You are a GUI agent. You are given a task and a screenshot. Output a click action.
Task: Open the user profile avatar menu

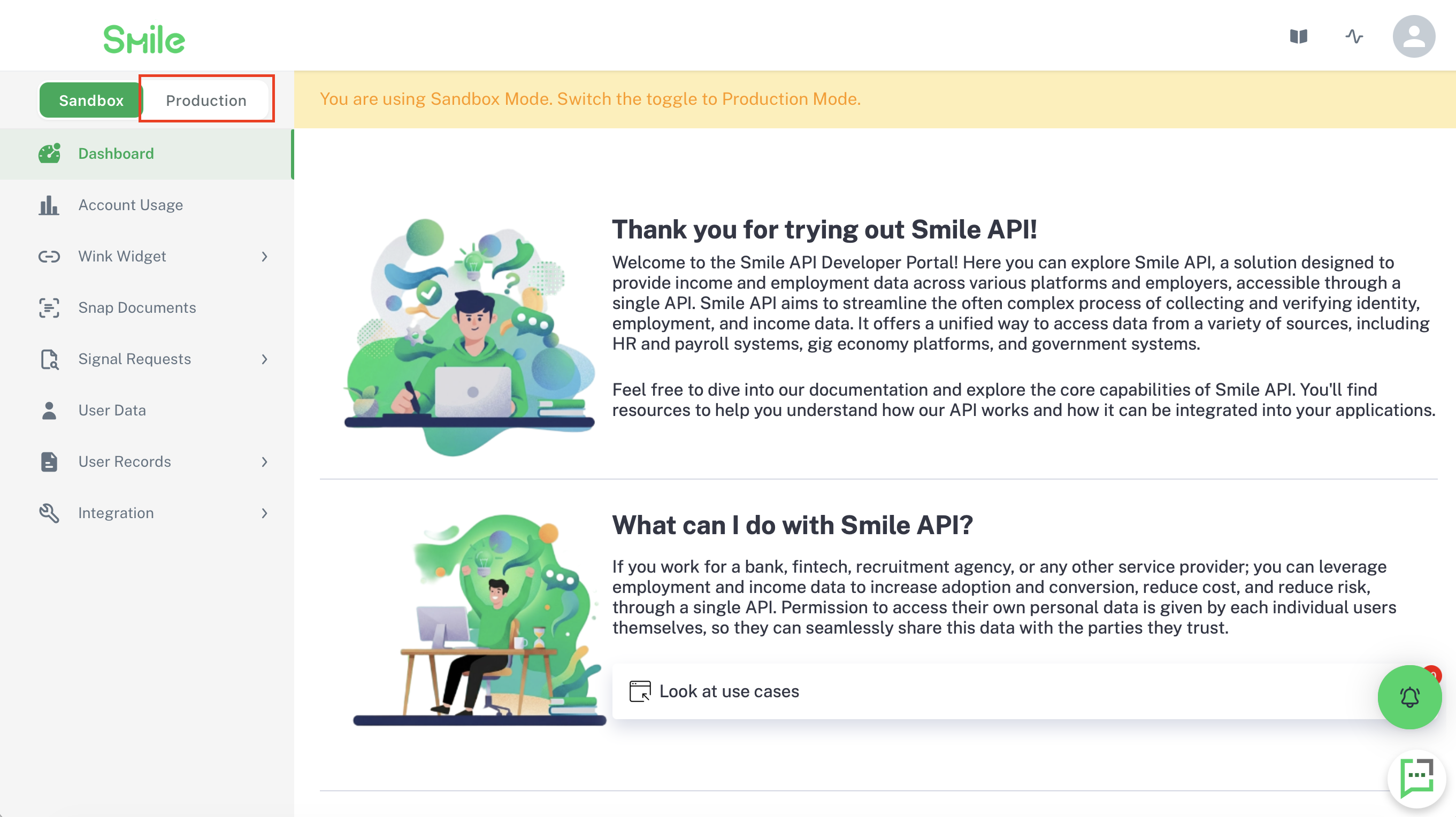tap(1414, 37)
